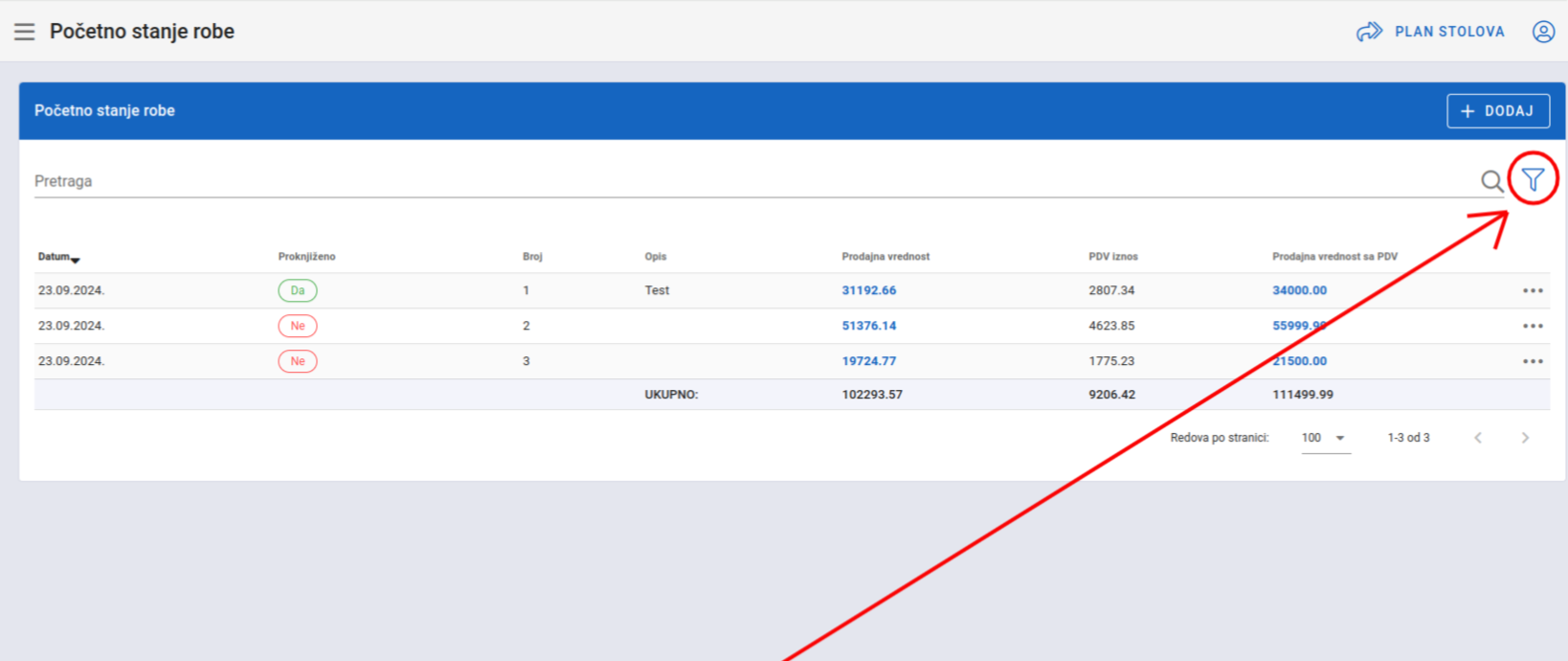
Task: Open the rows per page dropdown
Action: pyautogui.click(x=1326, y=438)
